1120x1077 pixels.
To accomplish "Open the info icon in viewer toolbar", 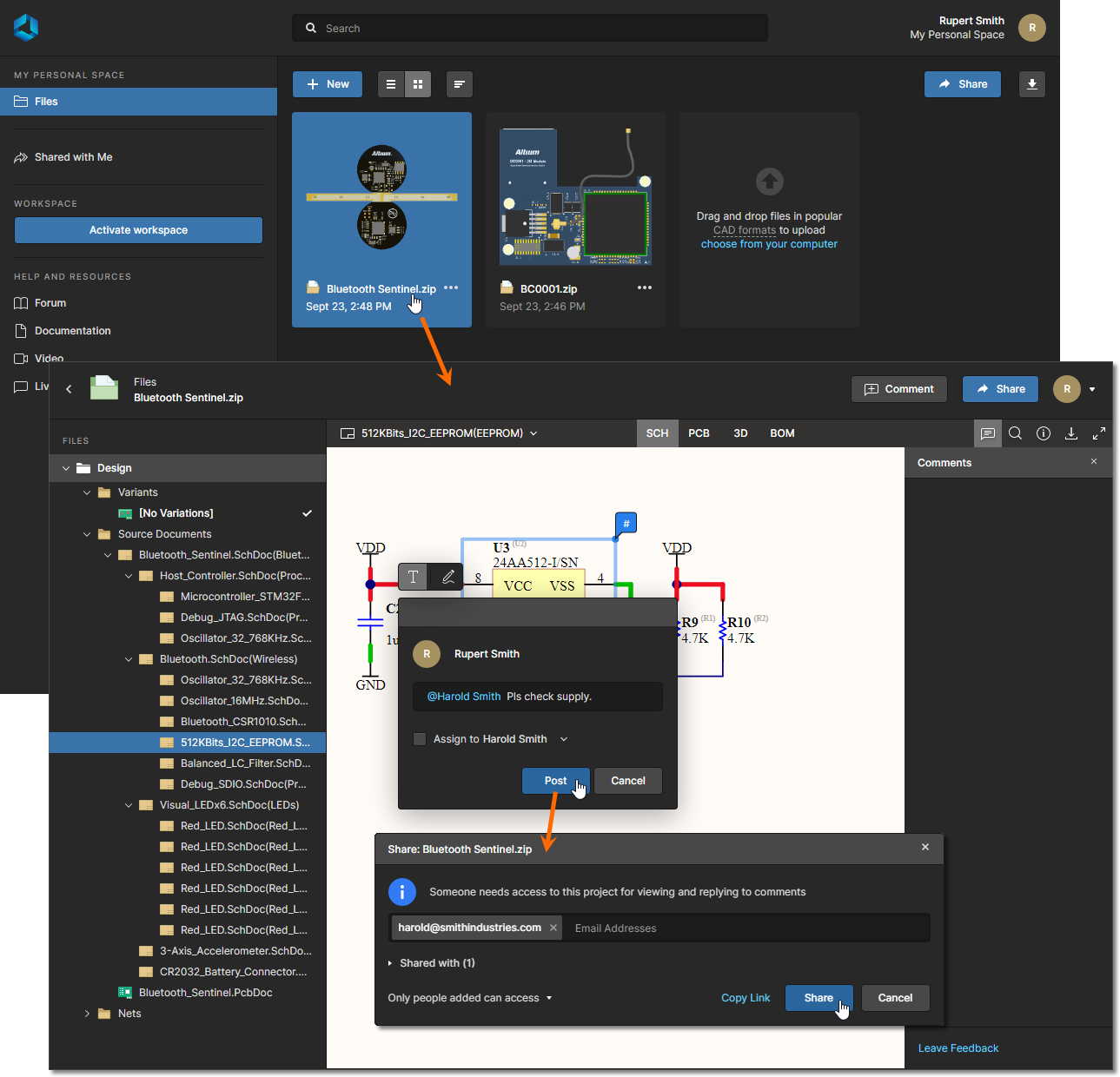I will pyautogui.click(x=1044, y=433).
